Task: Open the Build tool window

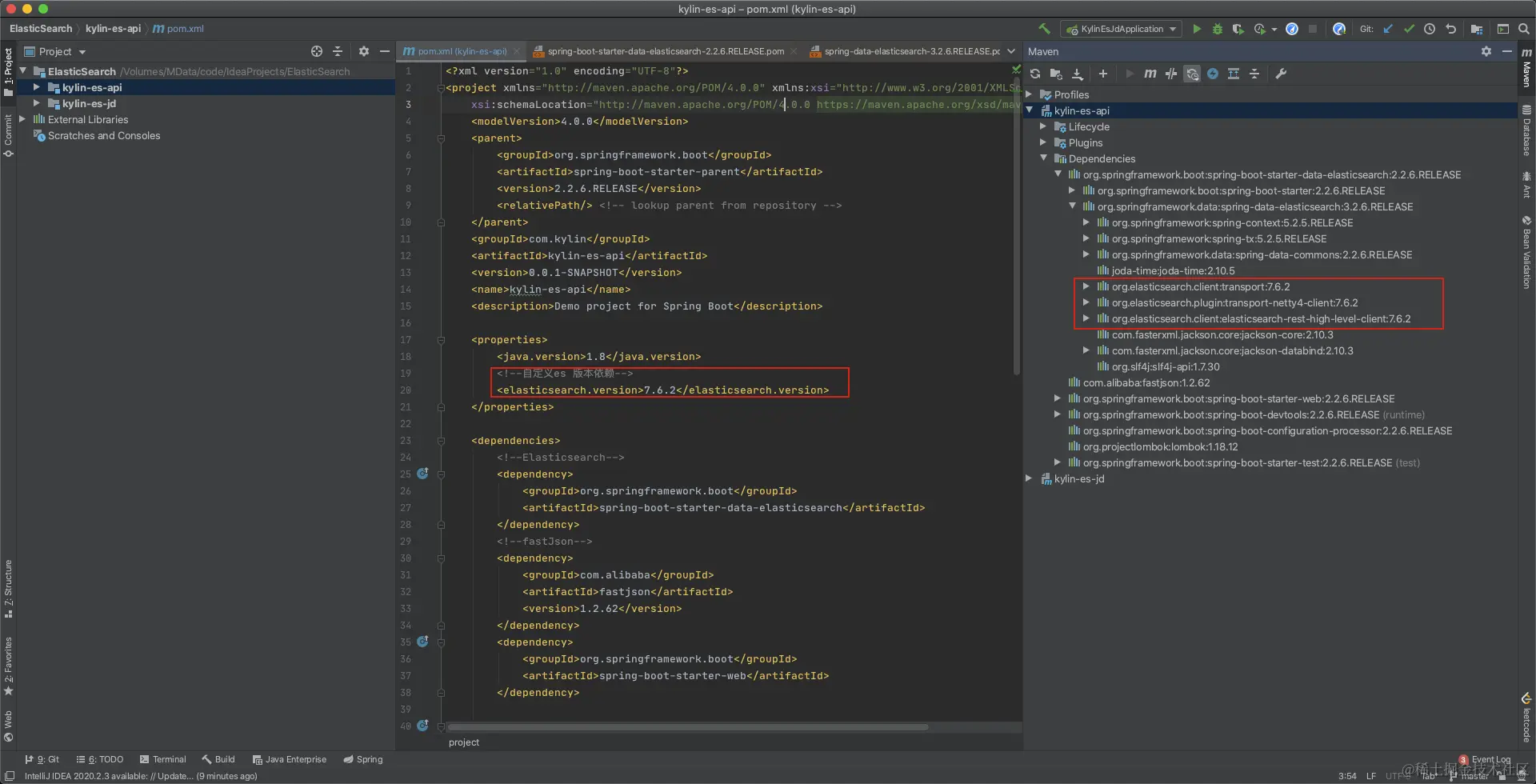Action: point(218,759)
